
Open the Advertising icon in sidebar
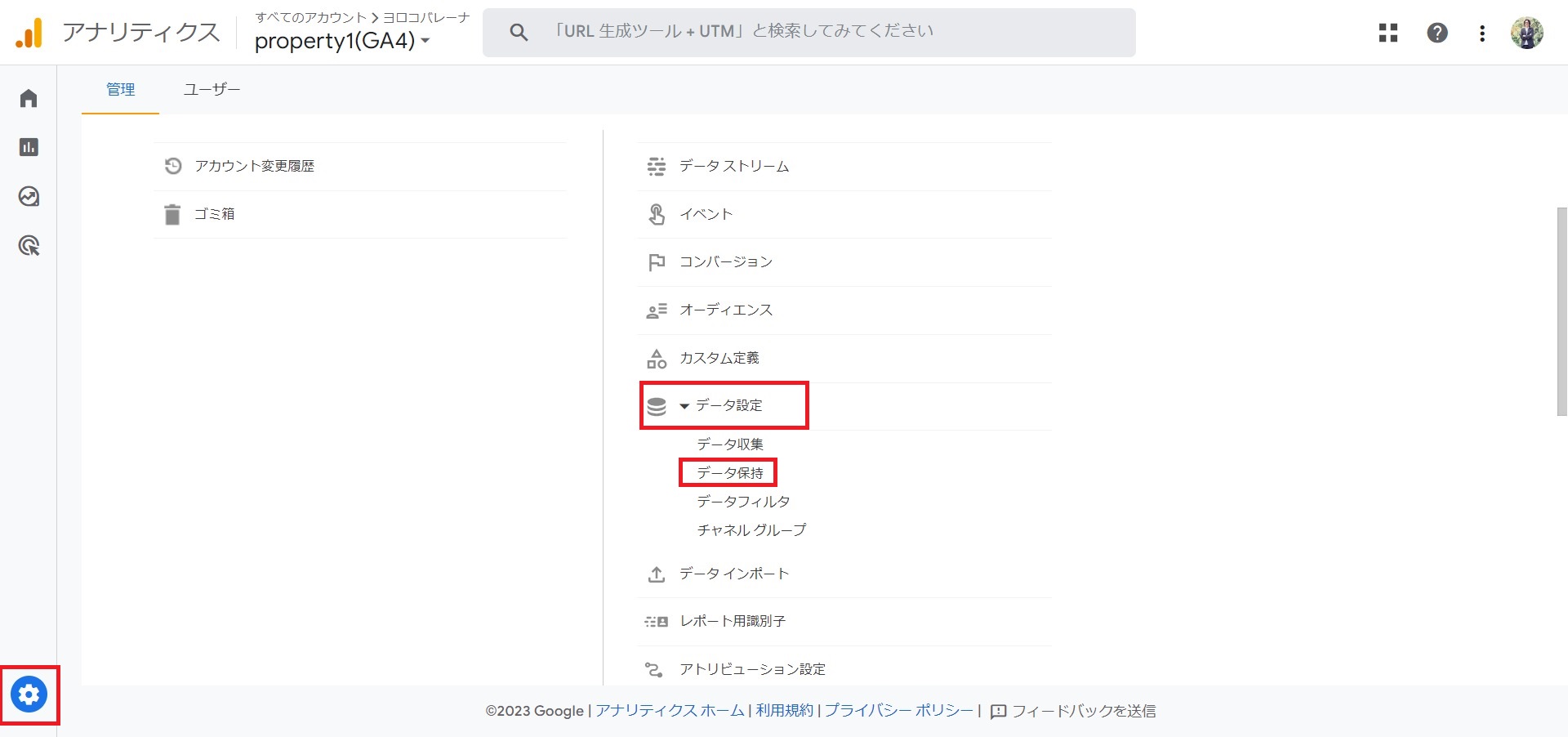pos(29,246)
